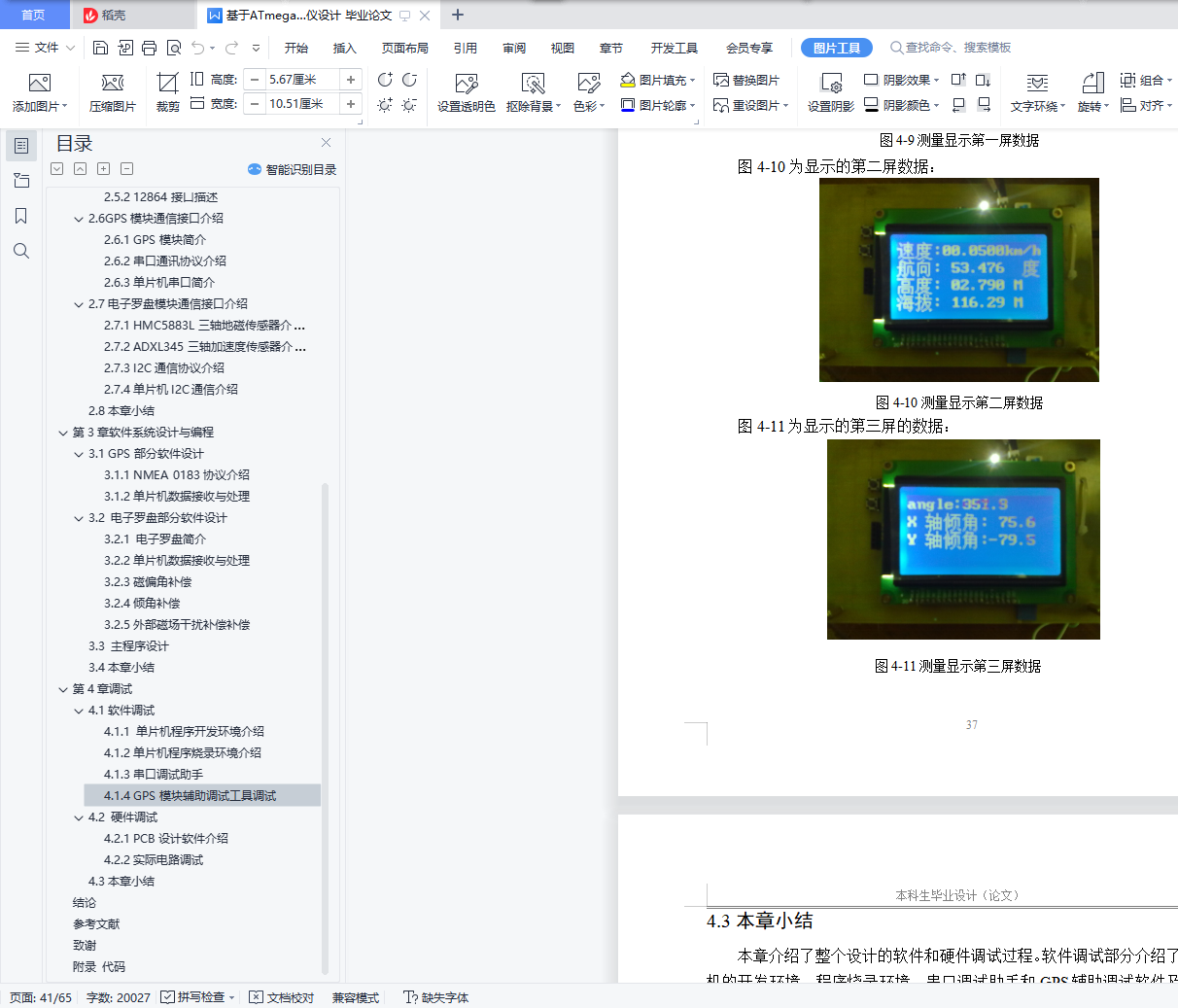Increase picture contrast icon

tap(385, 80)
